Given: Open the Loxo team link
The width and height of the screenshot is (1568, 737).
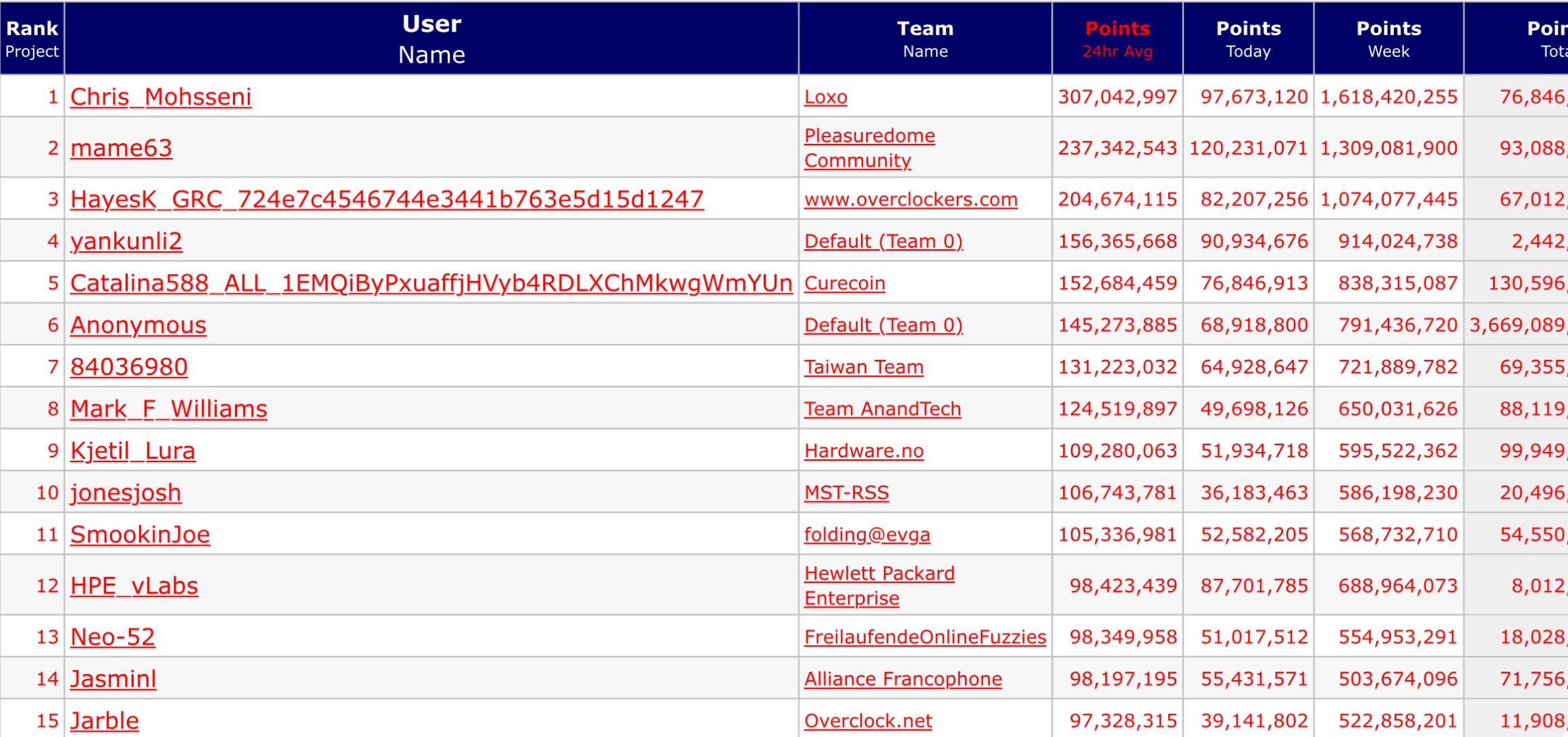Looking at the screenshot, I should coord(825,97).
